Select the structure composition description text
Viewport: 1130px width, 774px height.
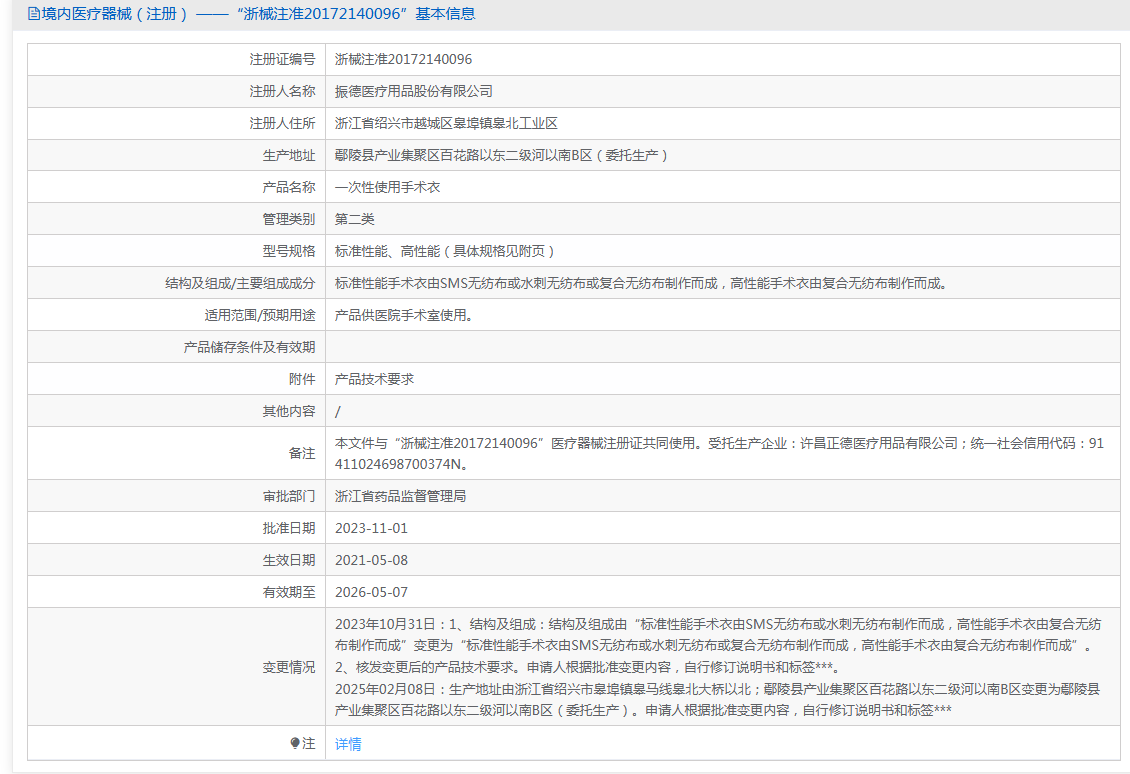pyautogui.click(x=643, y=283)
